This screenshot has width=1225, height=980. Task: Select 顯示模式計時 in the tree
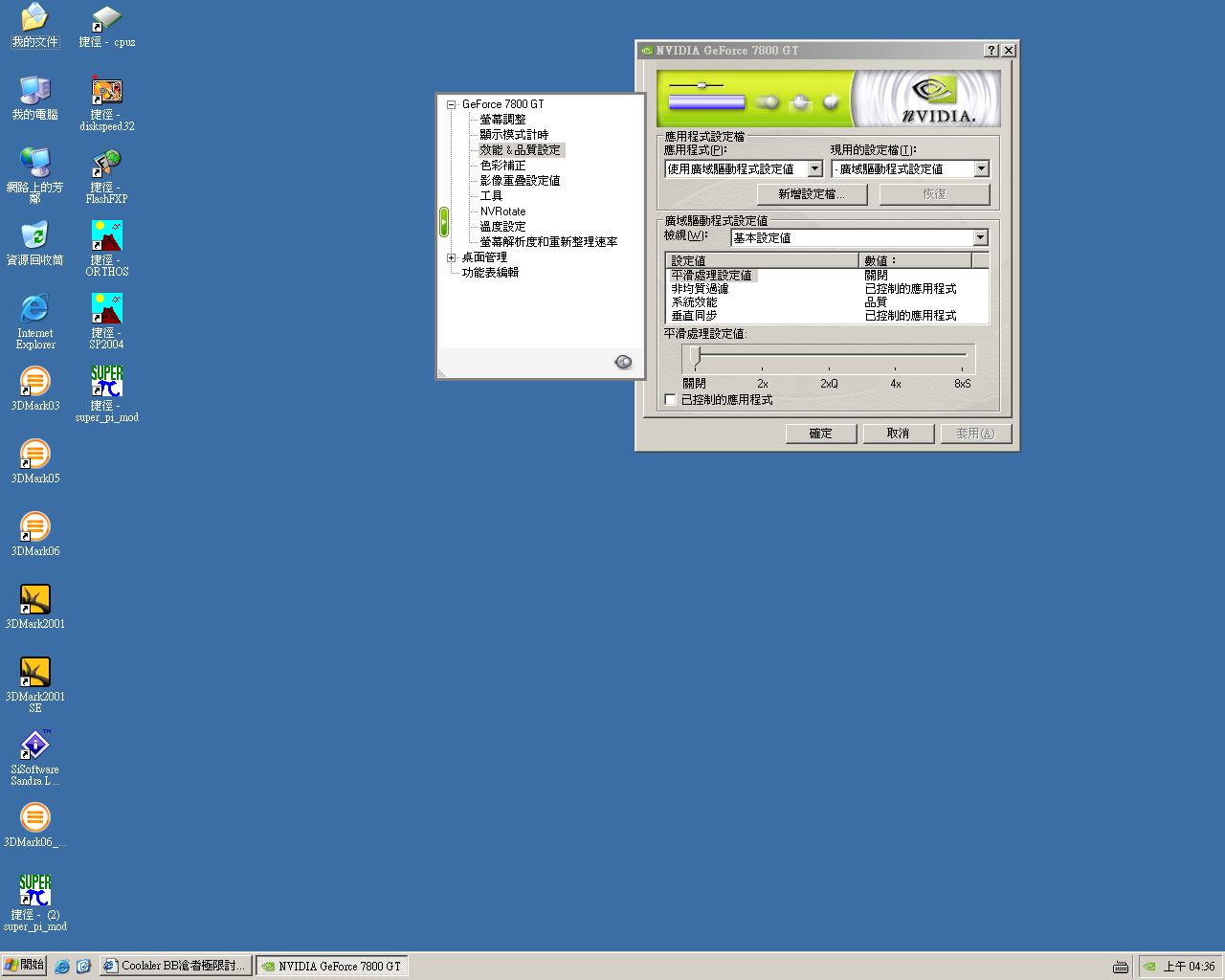click(x=514, y=135)
